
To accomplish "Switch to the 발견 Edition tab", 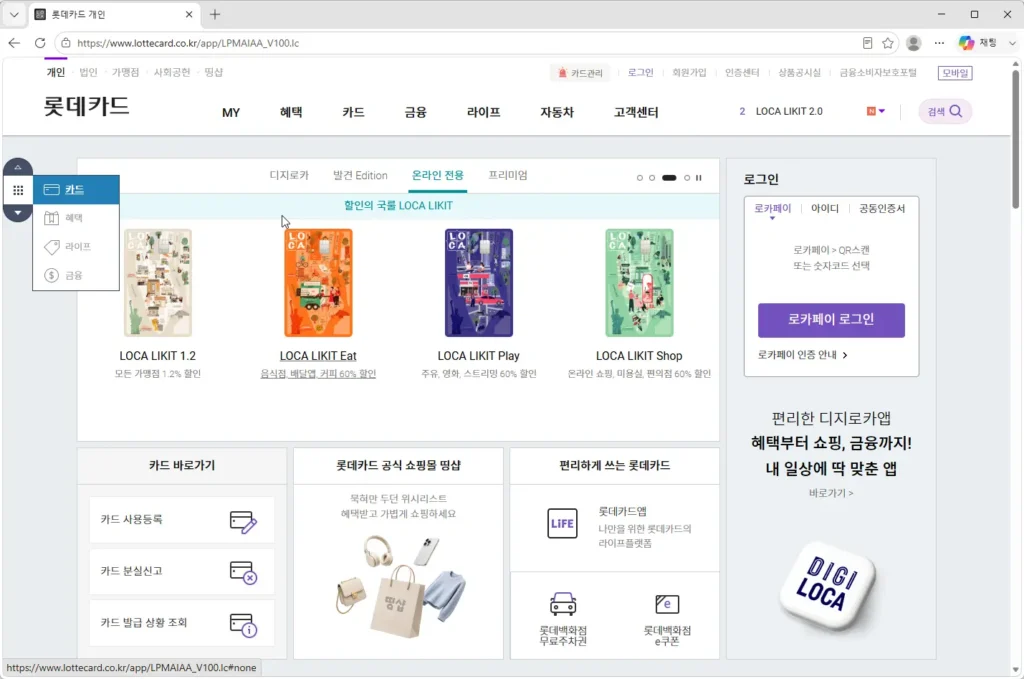I will pos(360,175).
